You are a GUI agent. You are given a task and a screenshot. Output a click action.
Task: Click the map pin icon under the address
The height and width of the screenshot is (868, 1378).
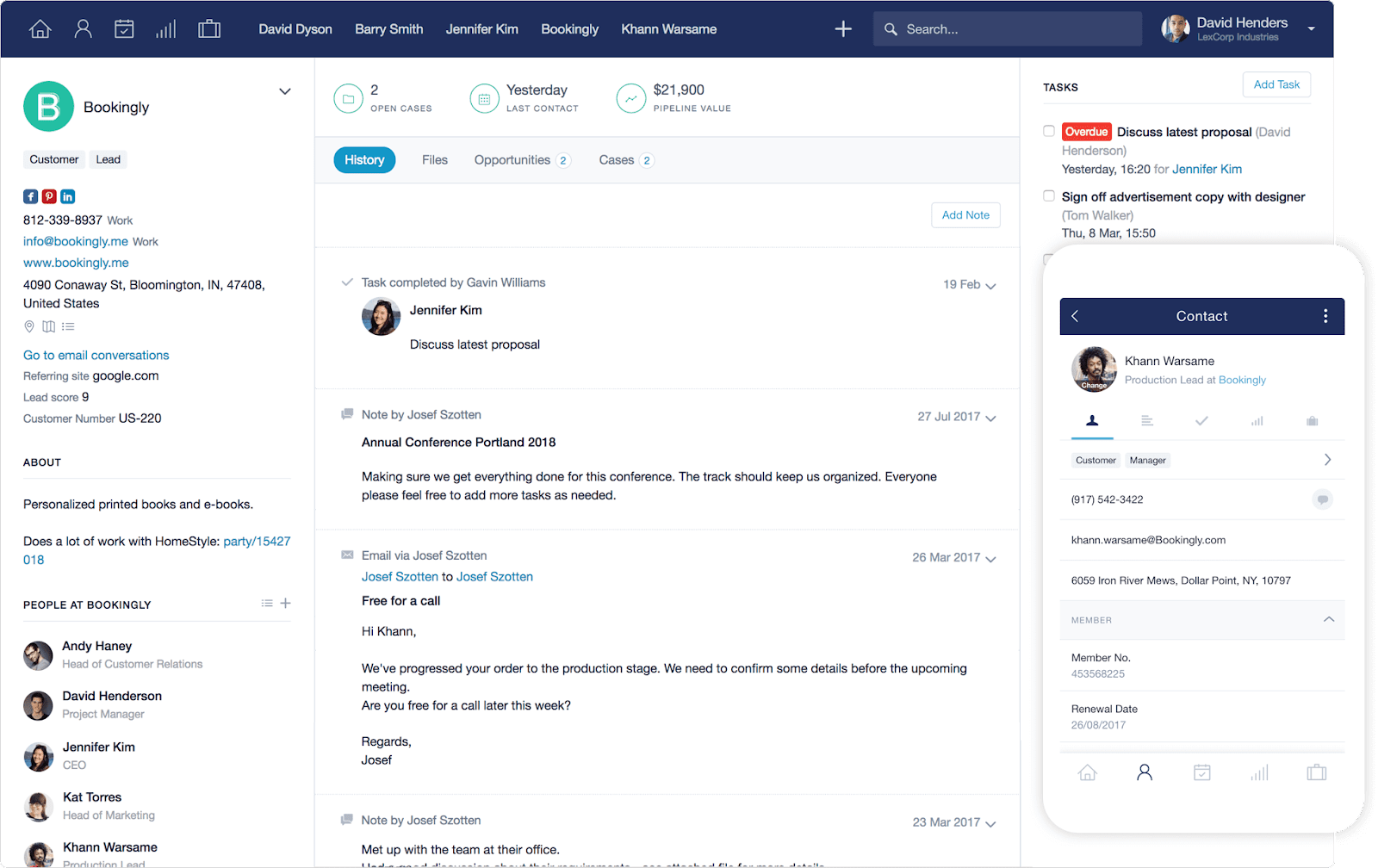[29, 326]
